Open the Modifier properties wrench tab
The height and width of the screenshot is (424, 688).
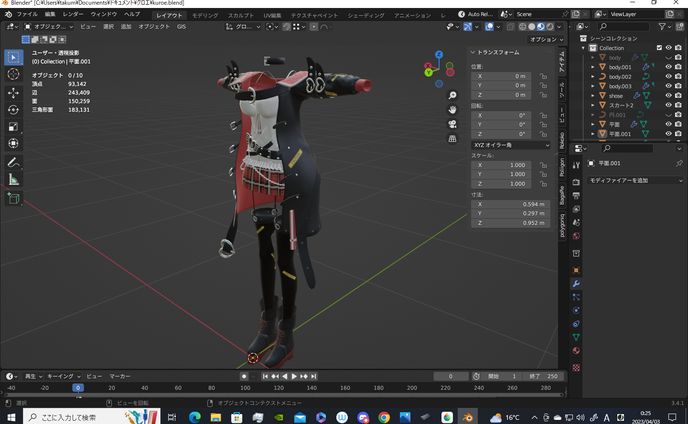pos(576,284)
